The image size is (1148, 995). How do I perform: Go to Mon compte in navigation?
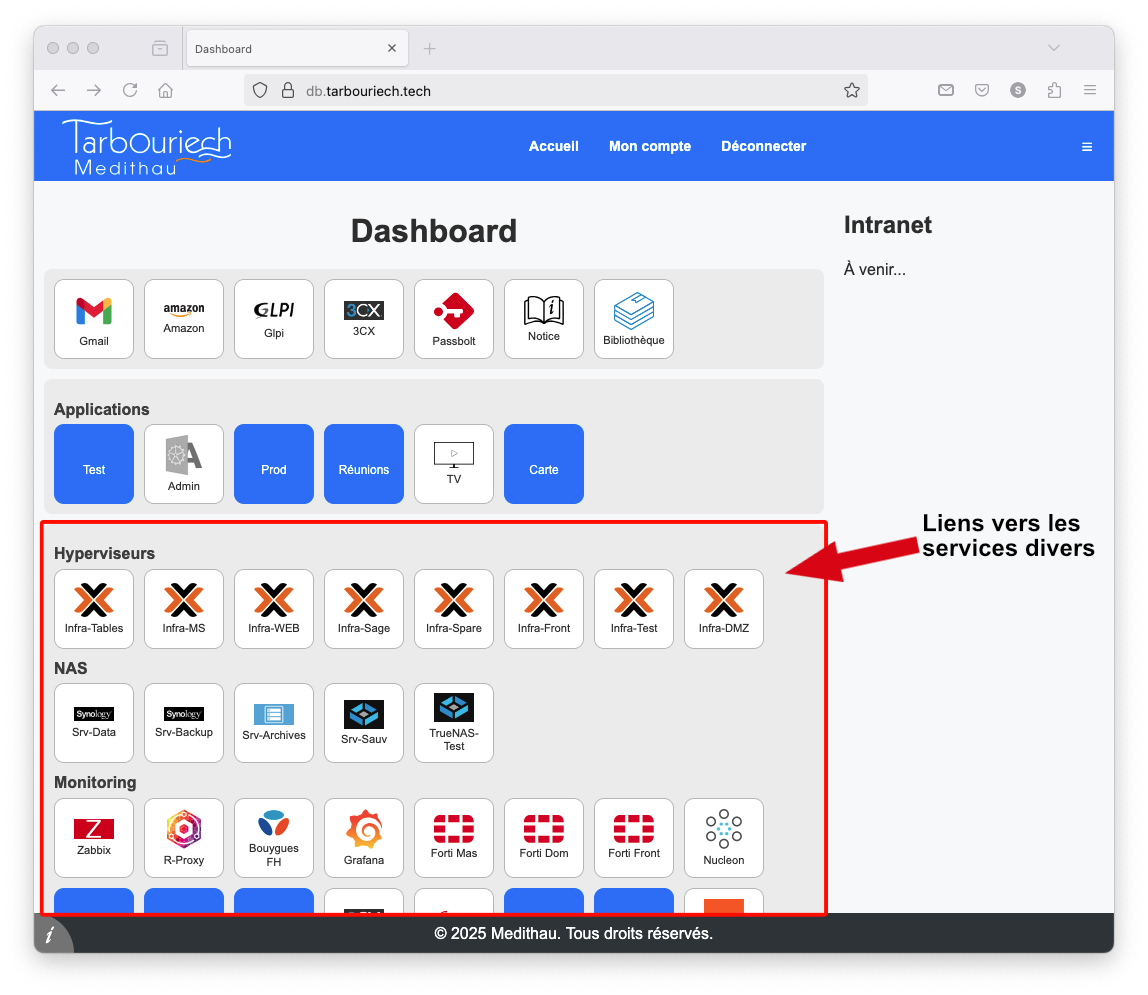(650, 146)
